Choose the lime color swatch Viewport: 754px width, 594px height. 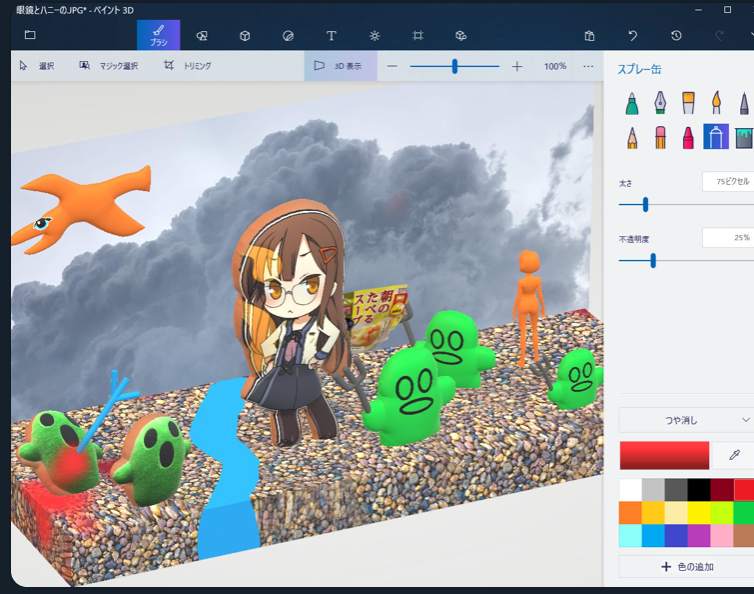722,513
